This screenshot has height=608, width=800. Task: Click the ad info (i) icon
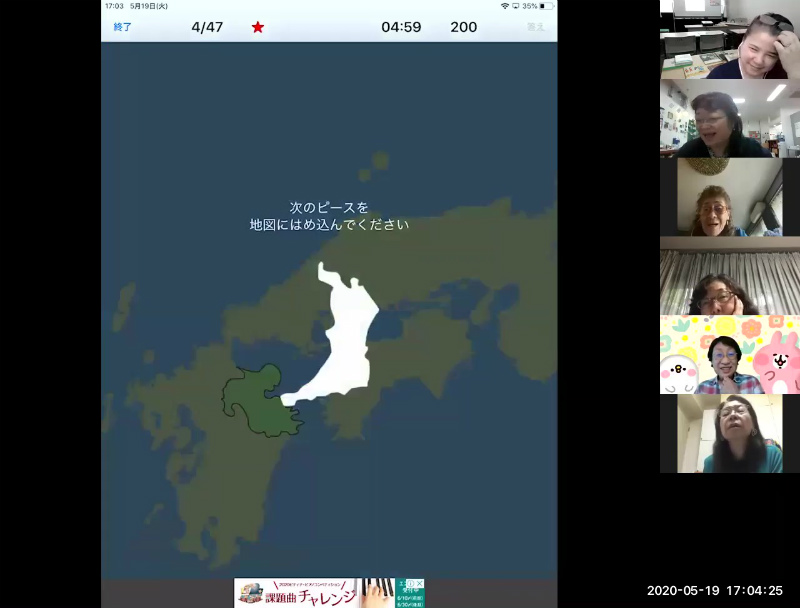click(411, 583)
